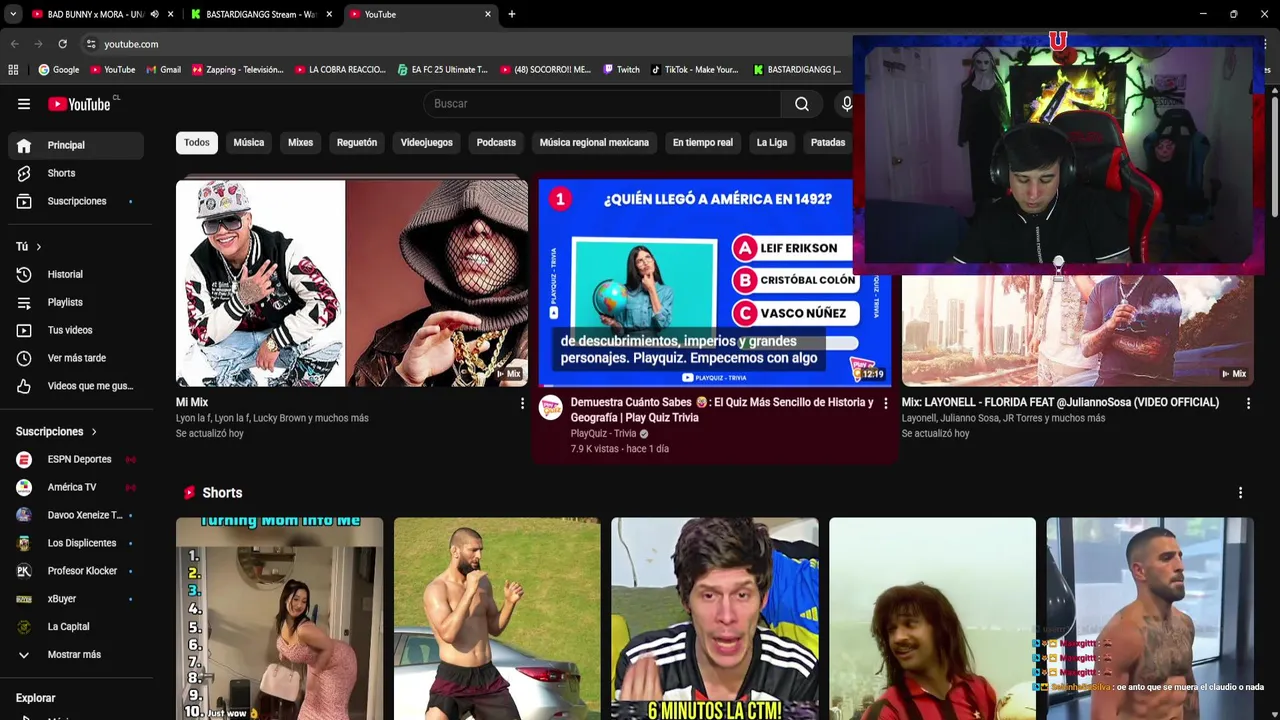
Task: Switch to BASTARDIGANGG Stream browser tab
Action: 261,14
